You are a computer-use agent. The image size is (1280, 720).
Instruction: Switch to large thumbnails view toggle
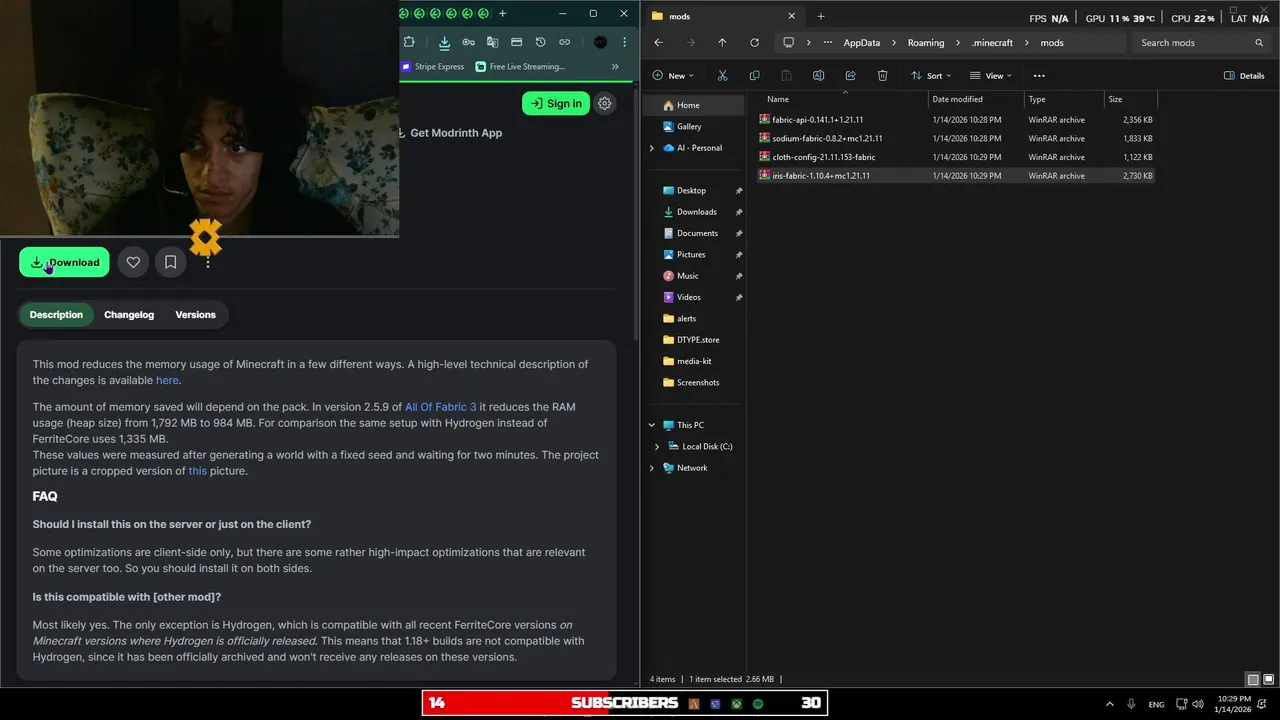point(1267,679)
